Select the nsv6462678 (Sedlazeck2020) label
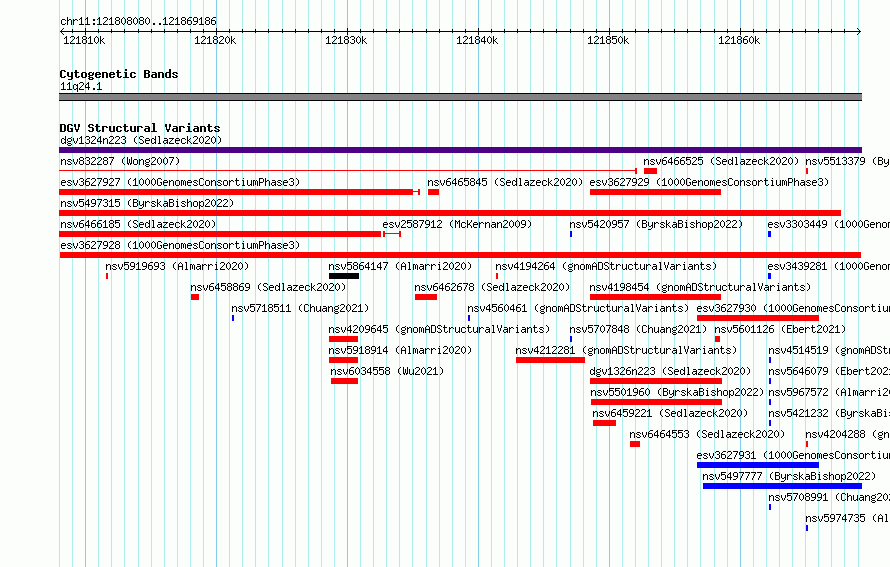The width and height of the screenshot is (890, 567). (492, 287)
